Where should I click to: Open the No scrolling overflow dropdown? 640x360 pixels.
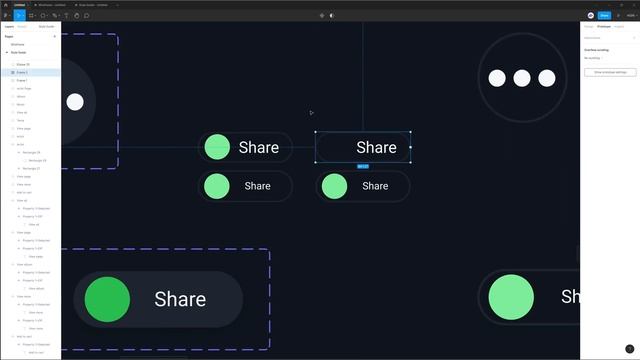coord(593,58)
